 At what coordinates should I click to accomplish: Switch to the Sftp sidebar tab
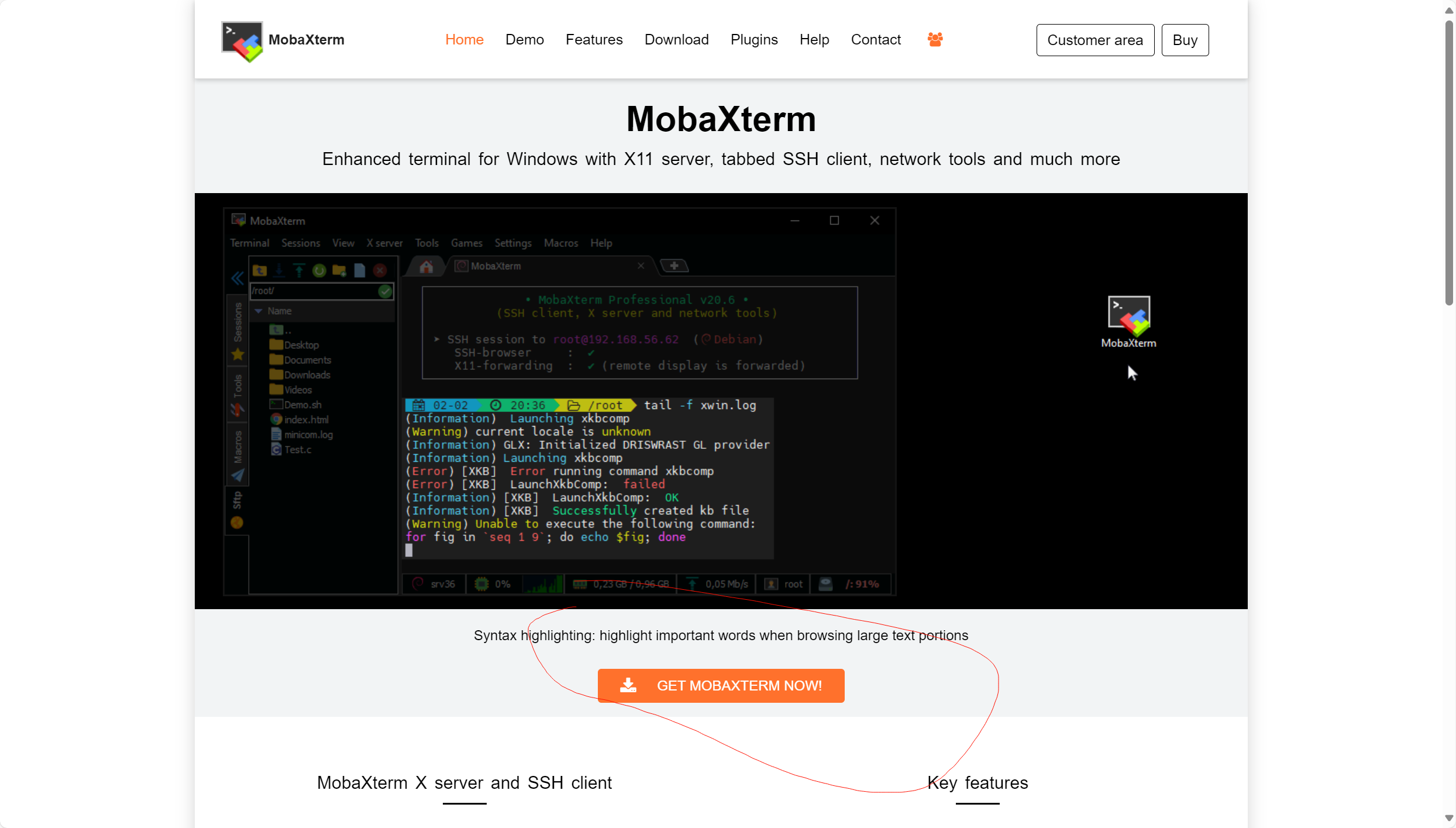pyautogui.click(x=237, y=499)
